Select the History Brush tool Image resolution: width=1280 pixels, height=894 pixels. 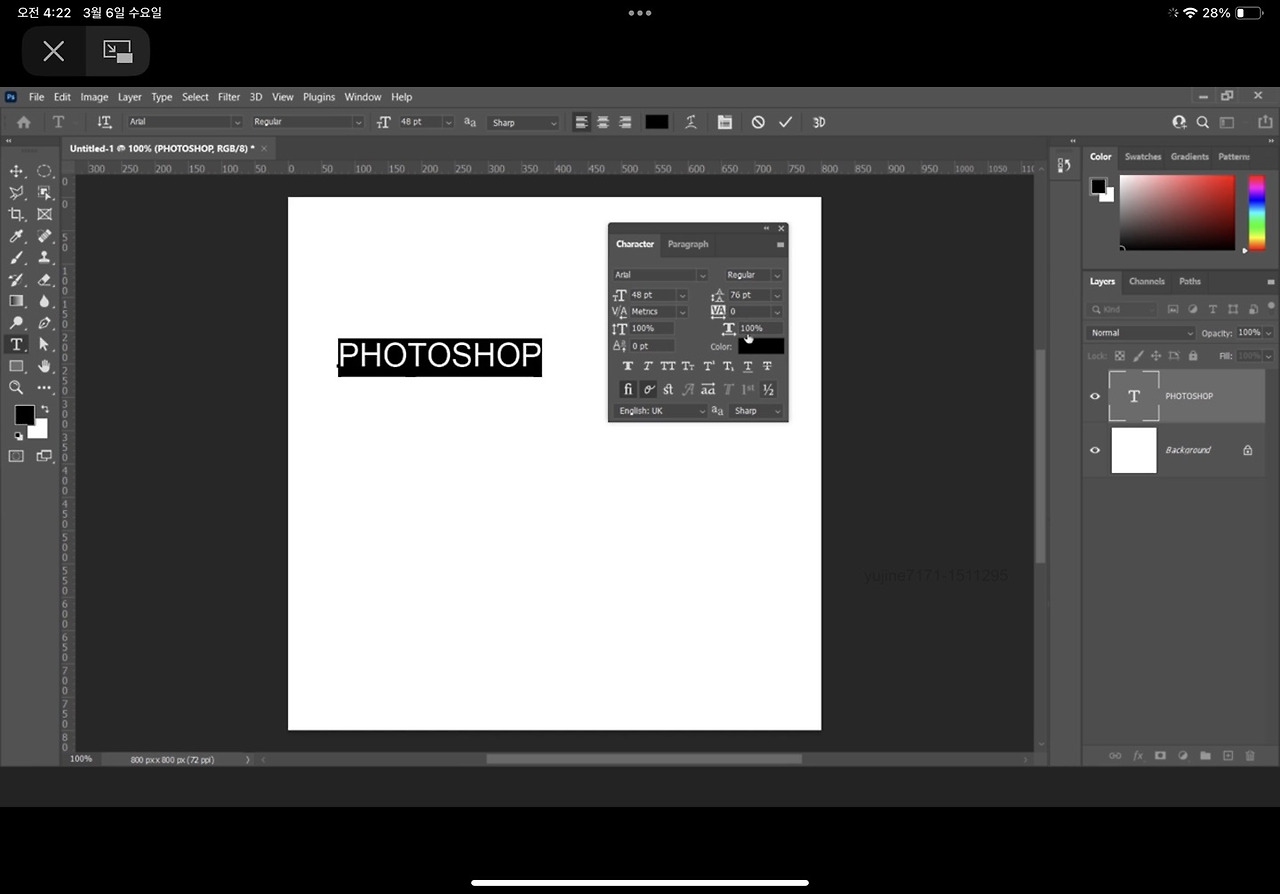click(16, 280)
